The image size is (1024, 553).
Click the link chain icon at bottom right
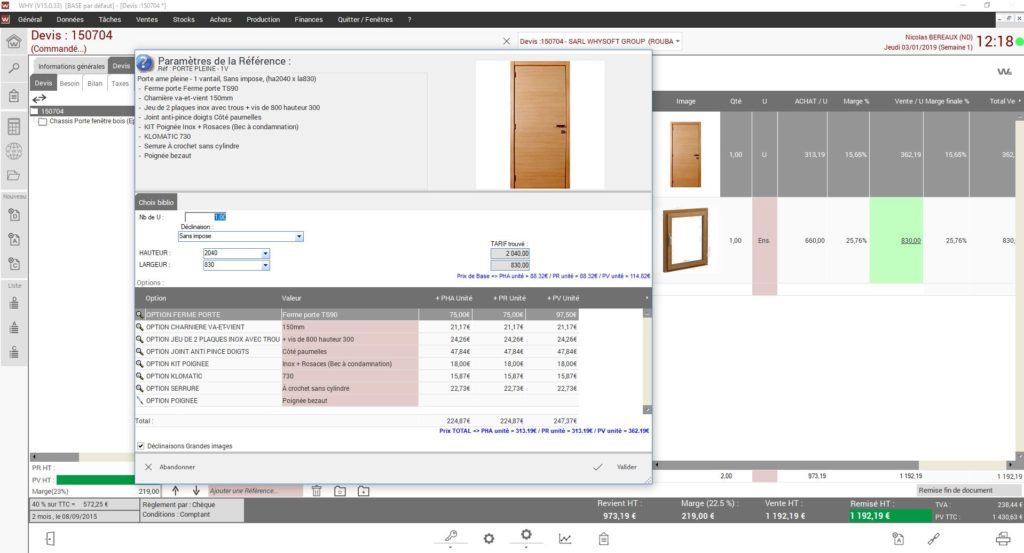click(934, 539)
